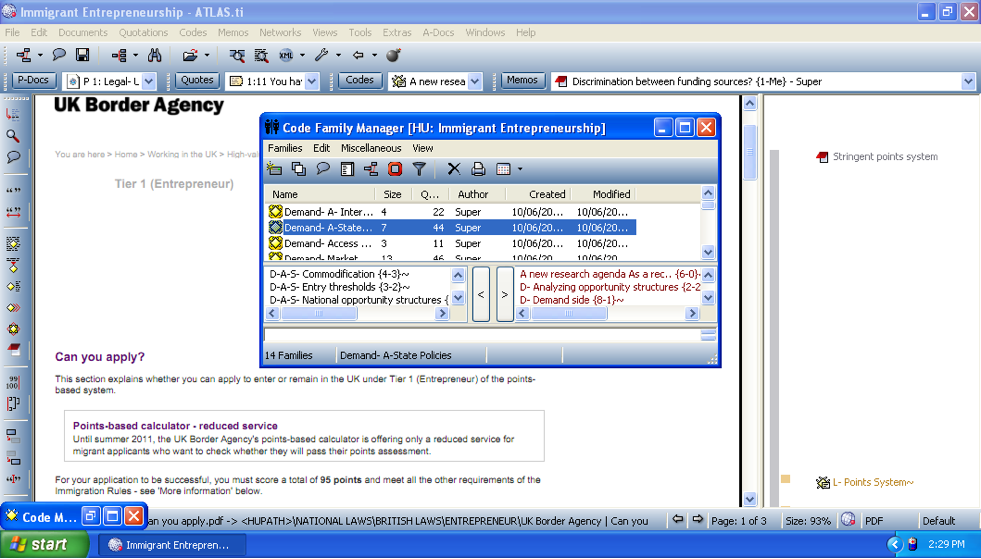The image size is (981, 559).
Task: Click the L- Points System~ code in margin
Action: coord(865,482)
